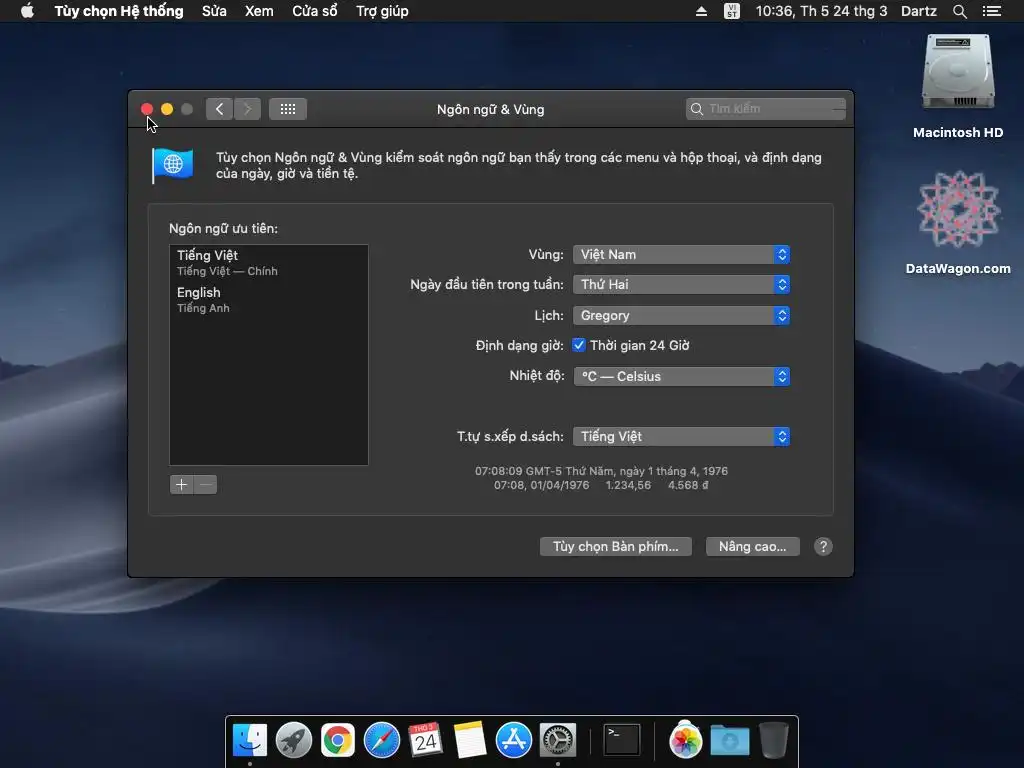The width and height of the screenshot is (1024, 768).
Task: Open the Xem menu
Action: tap(259, 11)
